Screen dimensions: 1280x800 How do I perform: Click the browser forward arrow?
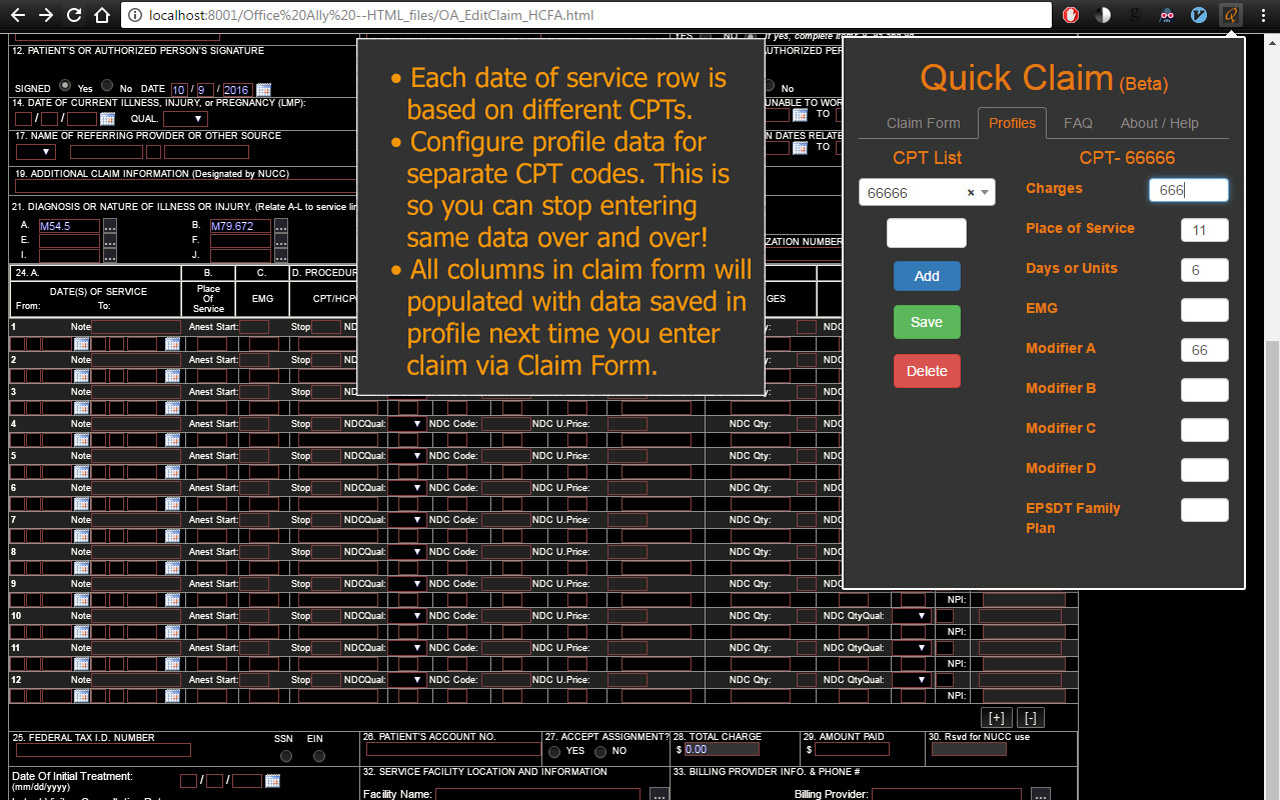click(46, 15)
